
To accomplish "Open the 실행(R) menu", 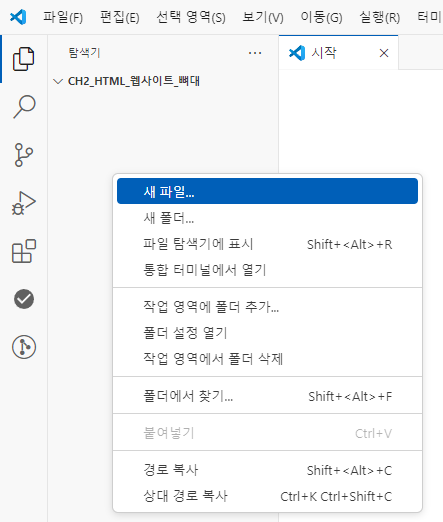I will click(x=380, y=17).
